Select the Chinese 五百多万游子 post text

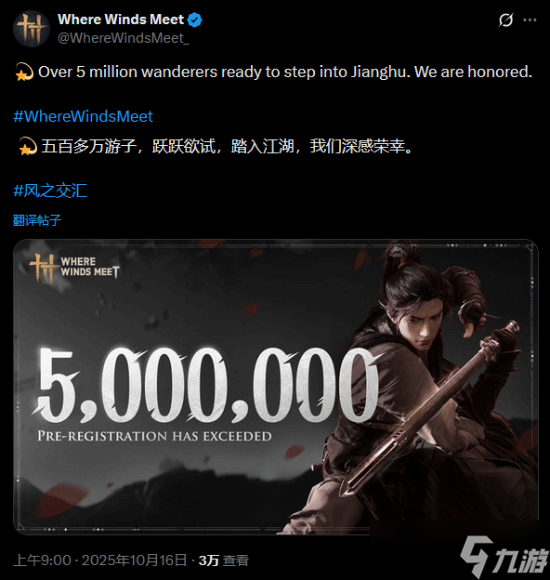[227, 146]
